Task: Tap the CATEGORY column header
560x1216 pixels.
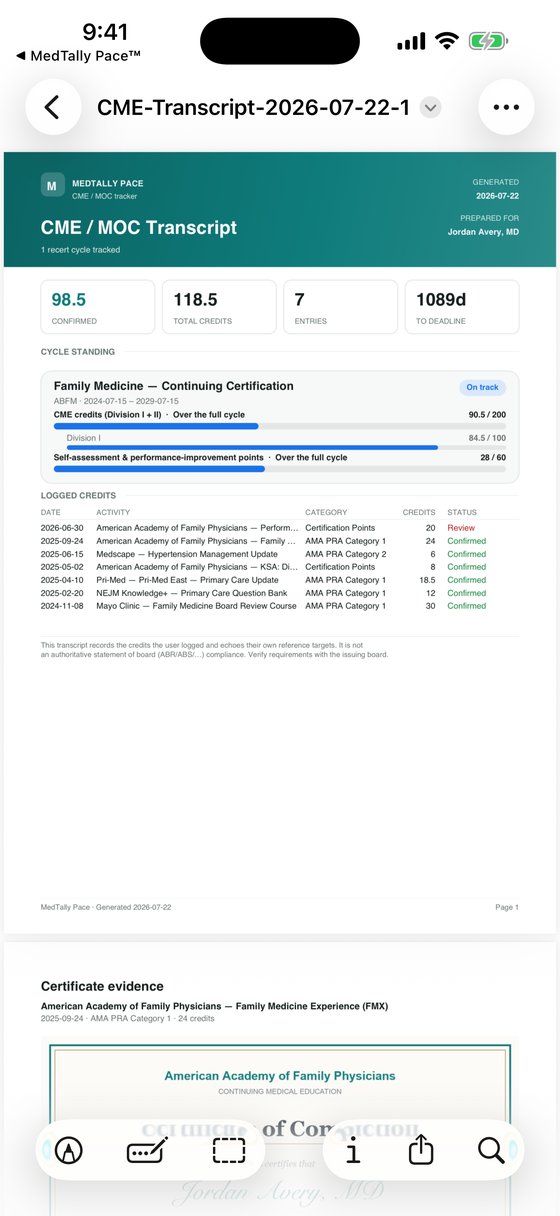Action: (326, 512)
